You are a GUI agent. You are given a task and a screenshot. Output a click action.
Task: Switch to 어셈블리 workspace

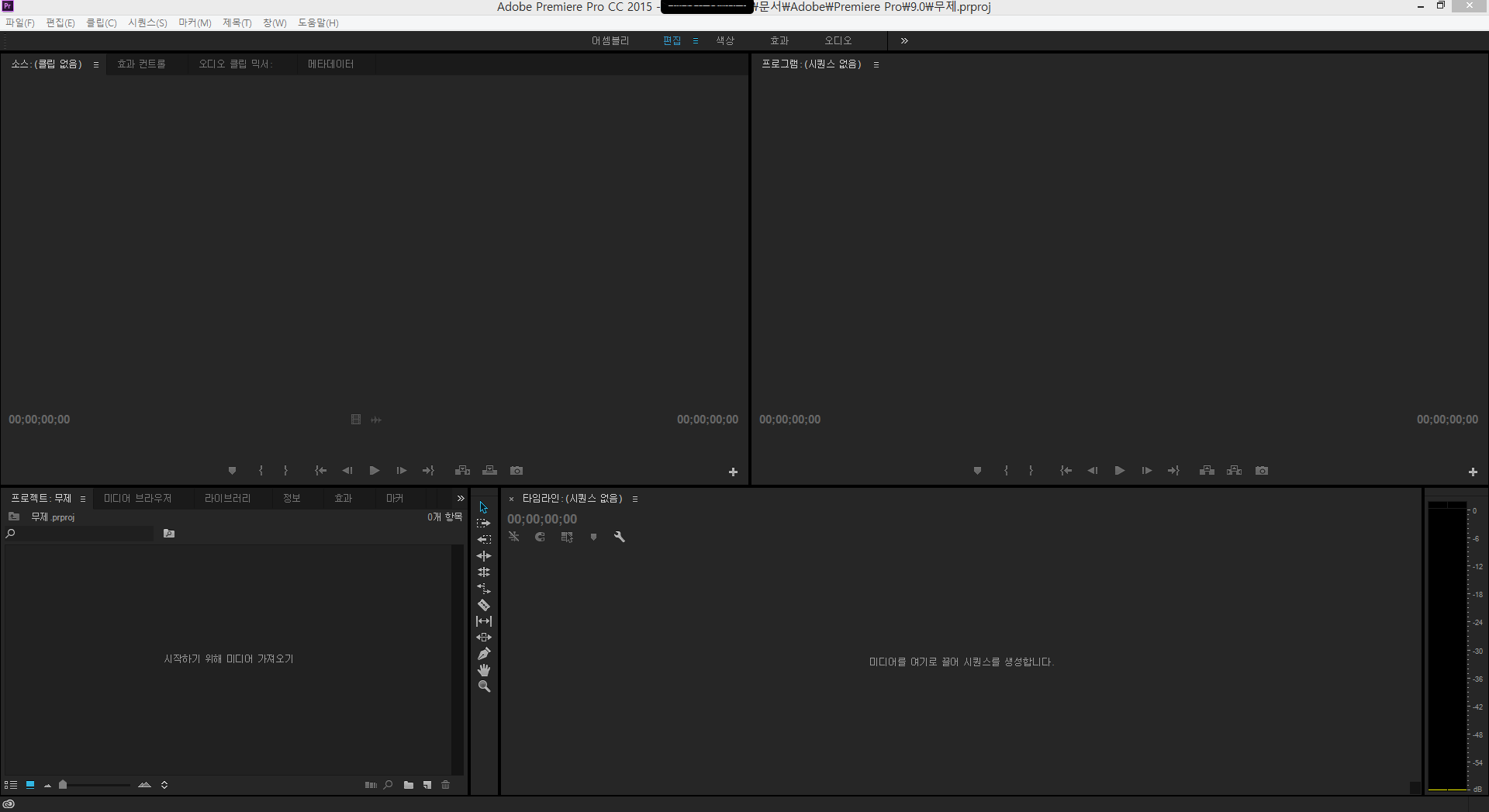pyautogui.click(x=610, y=40)
